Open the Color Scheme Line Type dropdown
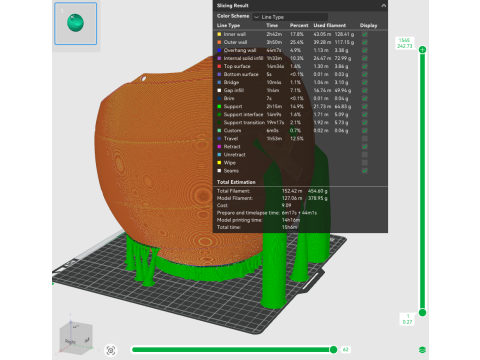This screenshot has height=360, width=480. (x=290, y=17)
